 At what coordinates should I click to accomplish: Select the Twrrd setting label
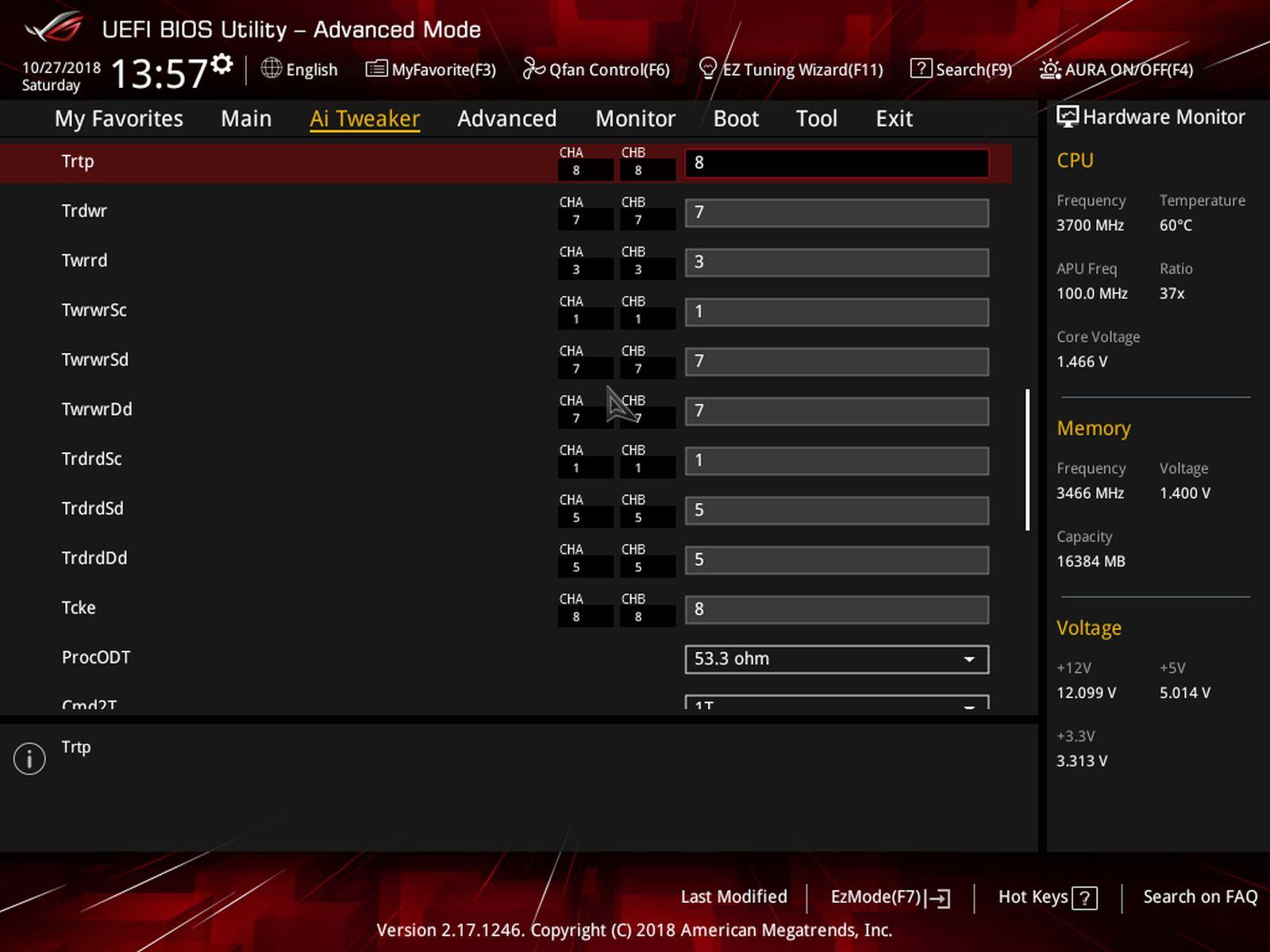[84, 260]
